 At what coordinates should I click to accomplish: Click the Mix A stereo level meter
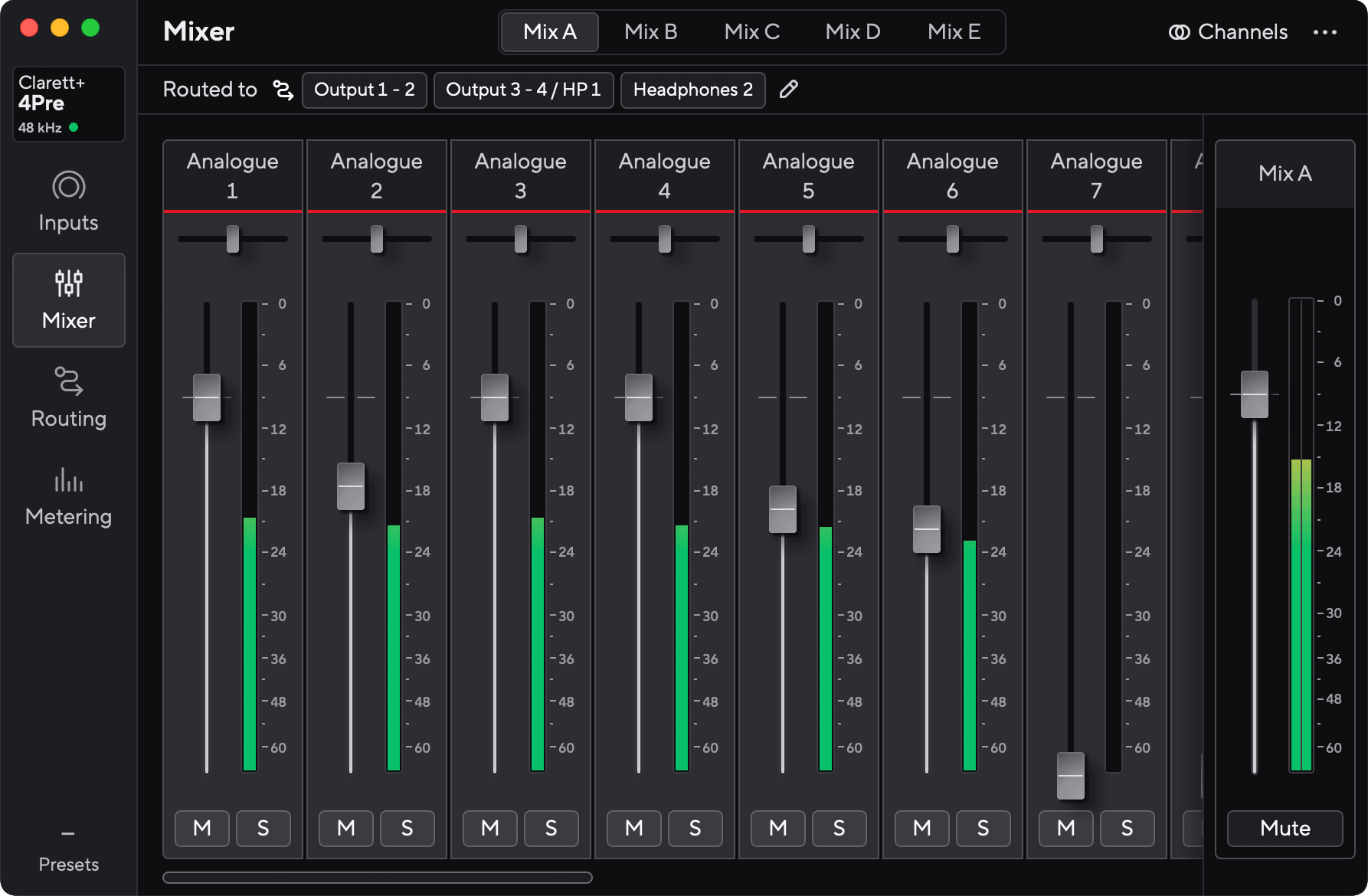1301,535
